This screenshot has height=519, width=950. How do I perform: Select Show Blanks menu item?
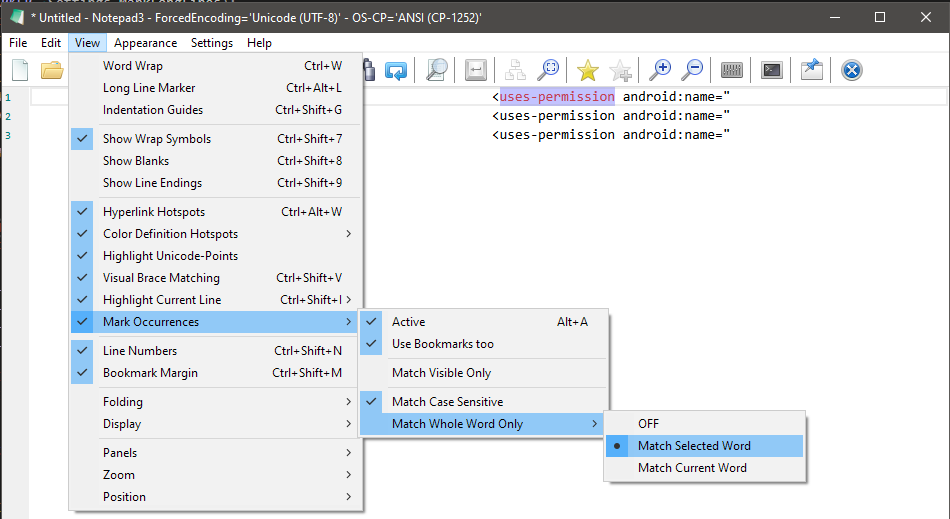216,161
